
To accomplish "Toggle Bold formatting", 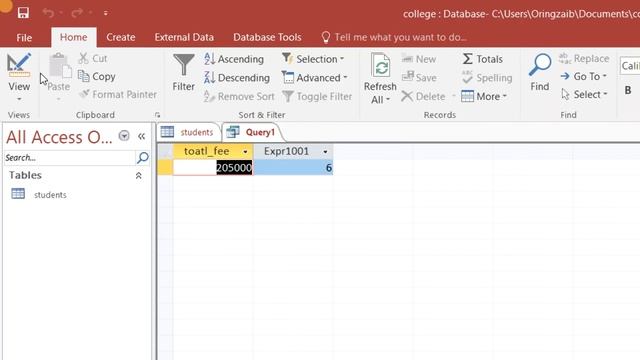I will (628, 90).
